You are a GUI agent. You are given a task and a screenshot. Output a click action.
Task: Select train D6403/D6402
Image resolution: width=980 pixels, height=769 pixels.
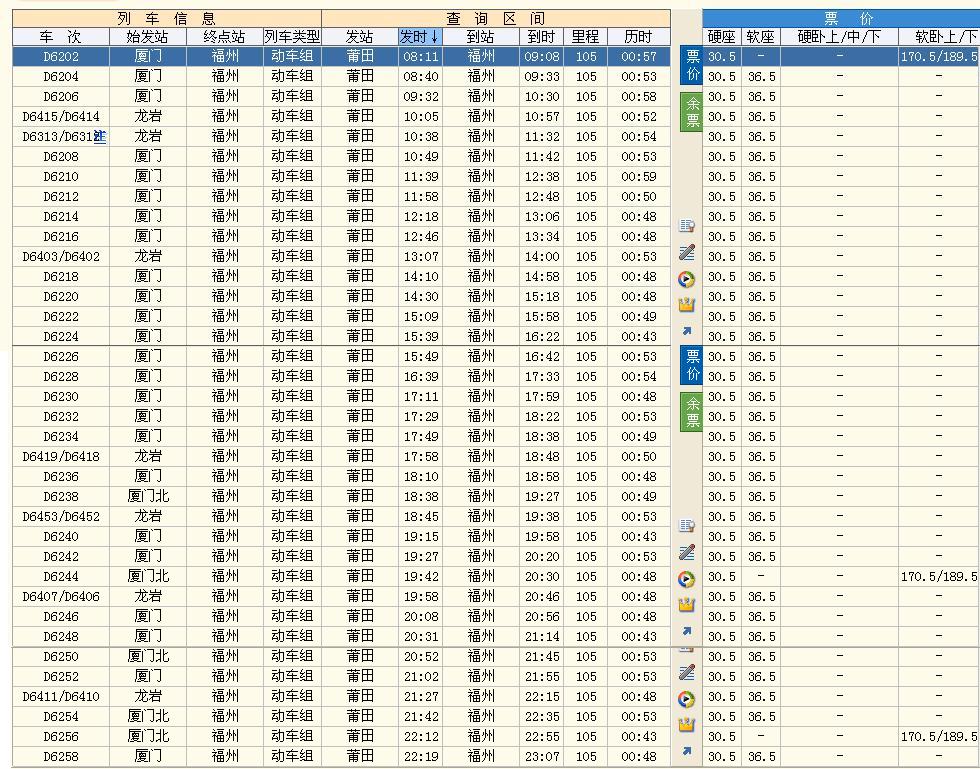tap(61, 257)
